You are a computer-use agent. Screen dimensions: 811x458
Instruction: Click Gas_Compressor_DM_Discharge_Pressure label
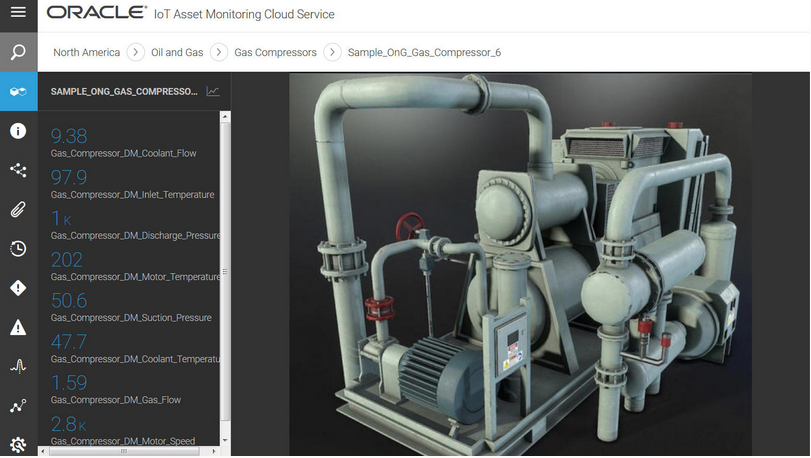click(135, 236)
